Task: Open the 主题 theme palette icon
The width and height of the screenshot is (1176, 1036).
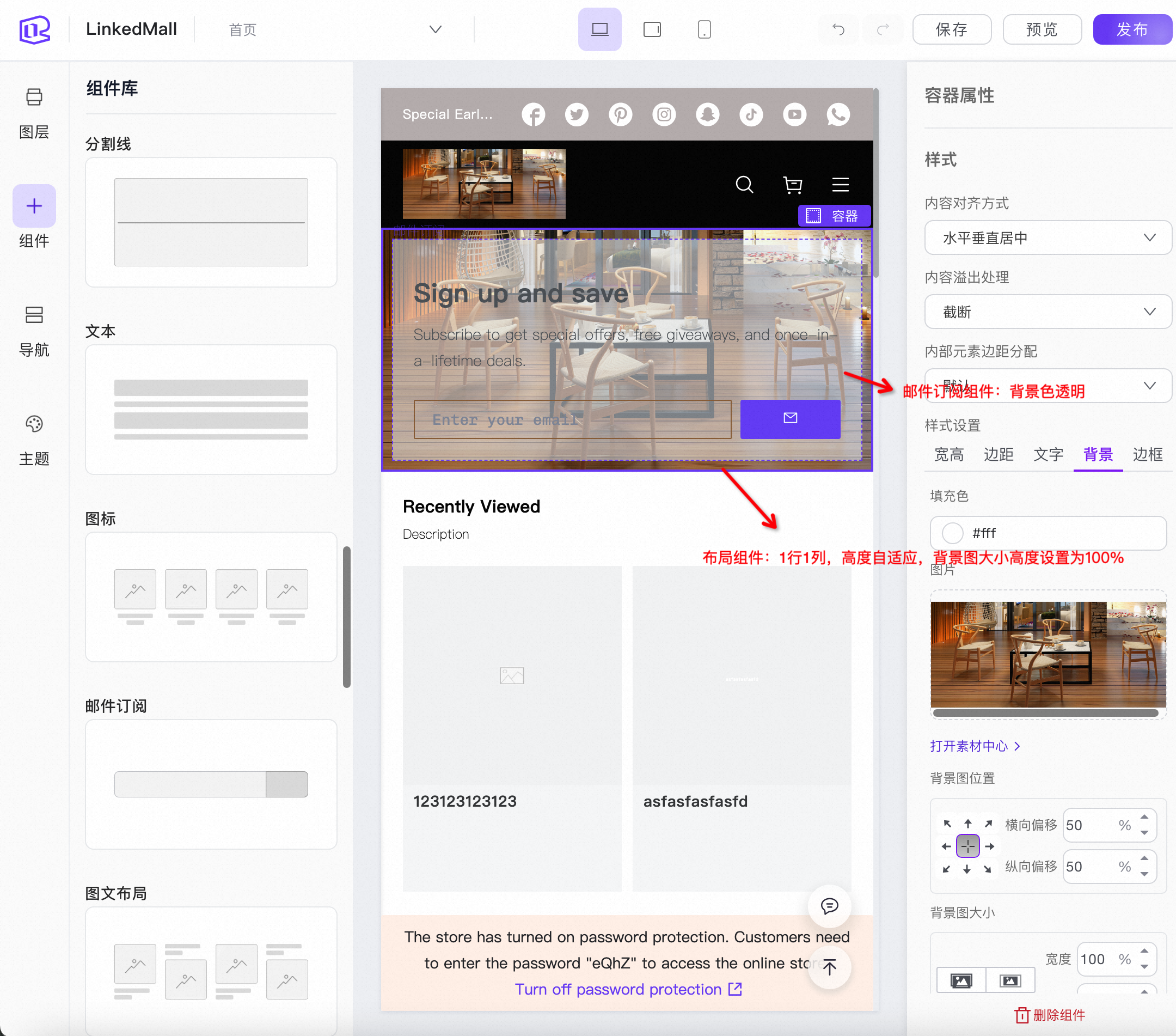Action: pyautogui.click(x=34, y=424)
